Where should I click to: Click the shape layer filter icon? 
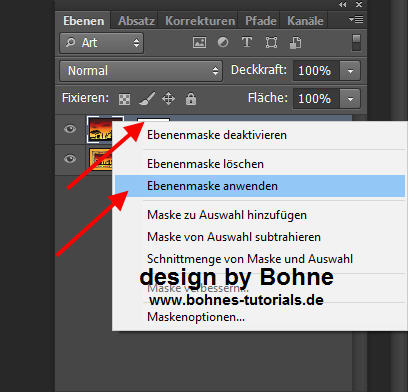pyautogui.click(x=271, y=43)
